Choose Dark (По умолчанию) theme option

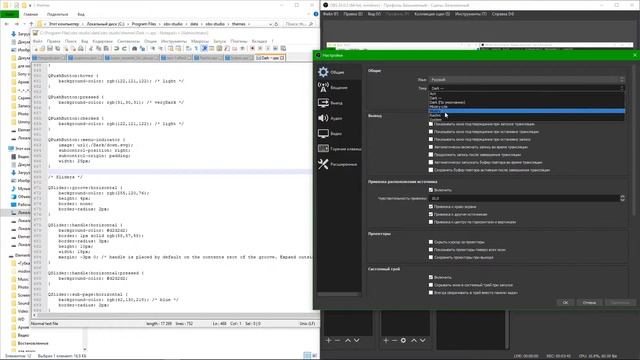pyautogui.click(x=527, y=102)
